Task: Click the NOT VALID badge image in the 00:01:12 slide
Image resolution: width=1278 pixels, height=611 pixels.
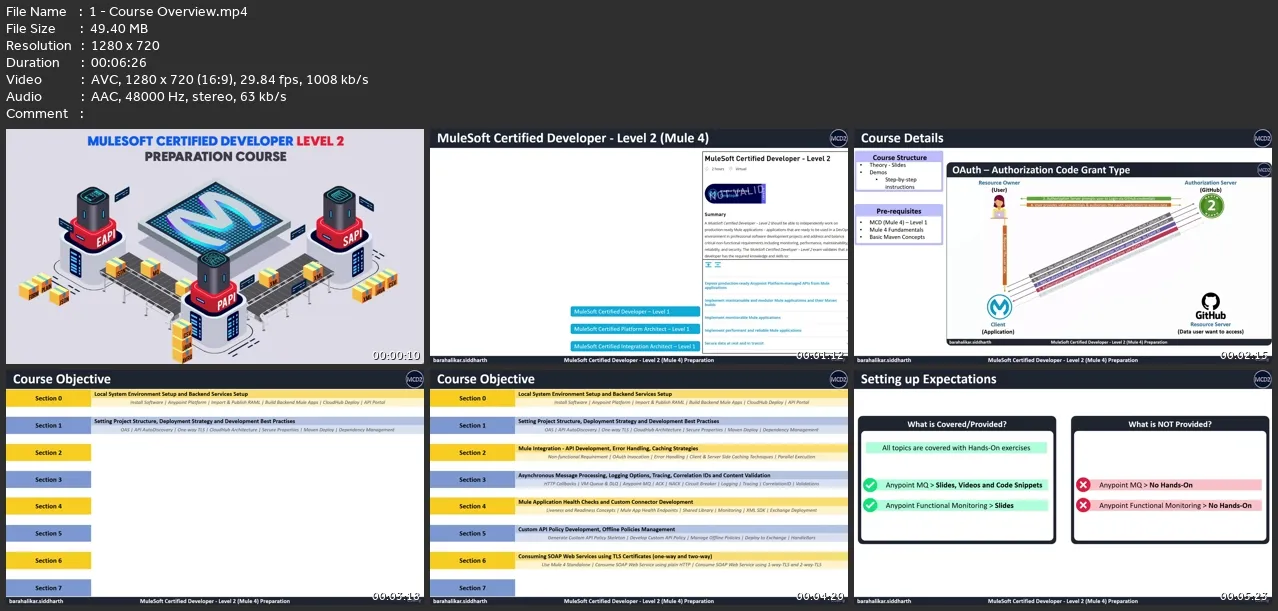Action: (733, 194)
